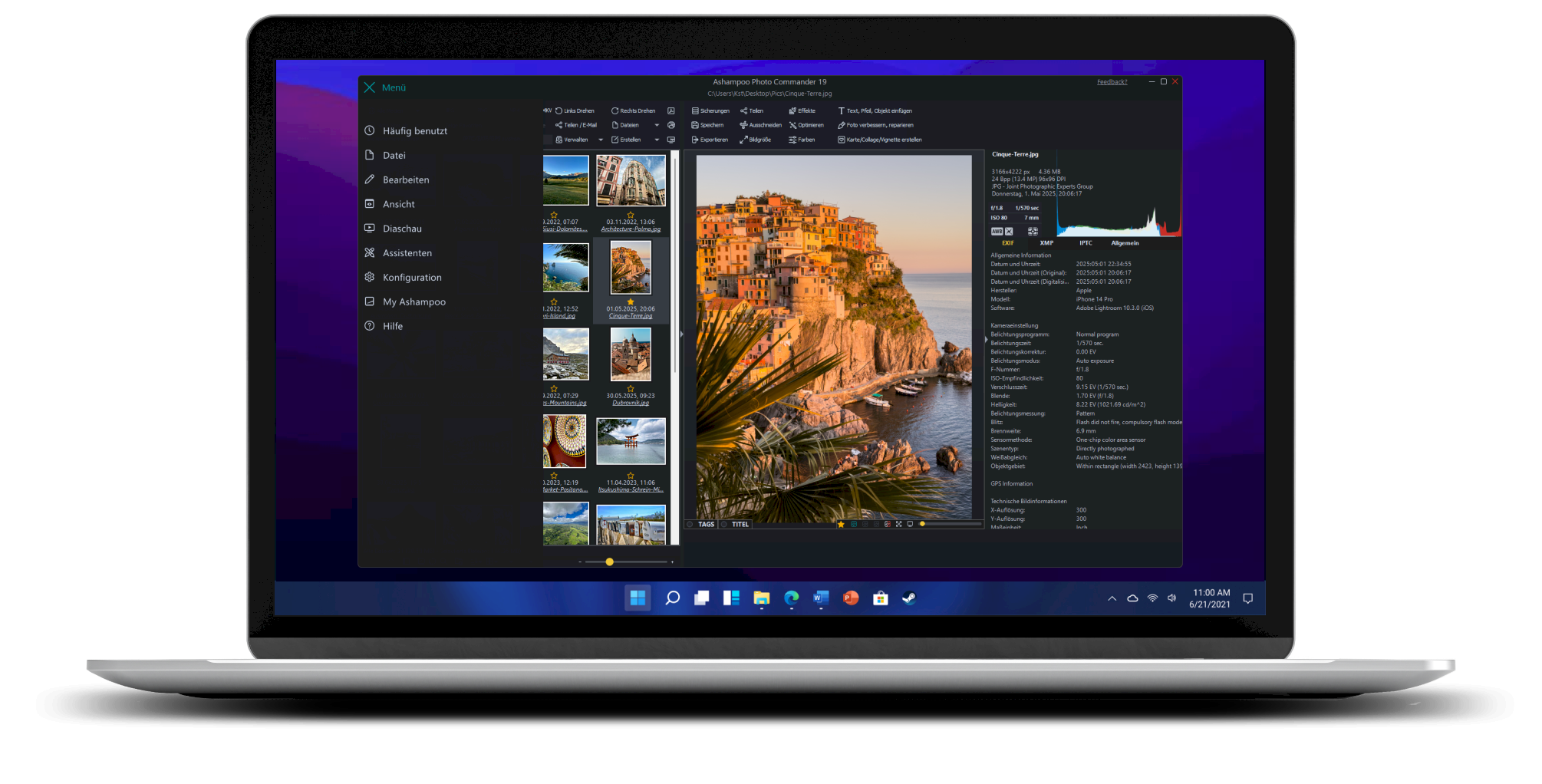
Task: Click the fullscreen arrows icon below the photo
Action: point(898,525)
